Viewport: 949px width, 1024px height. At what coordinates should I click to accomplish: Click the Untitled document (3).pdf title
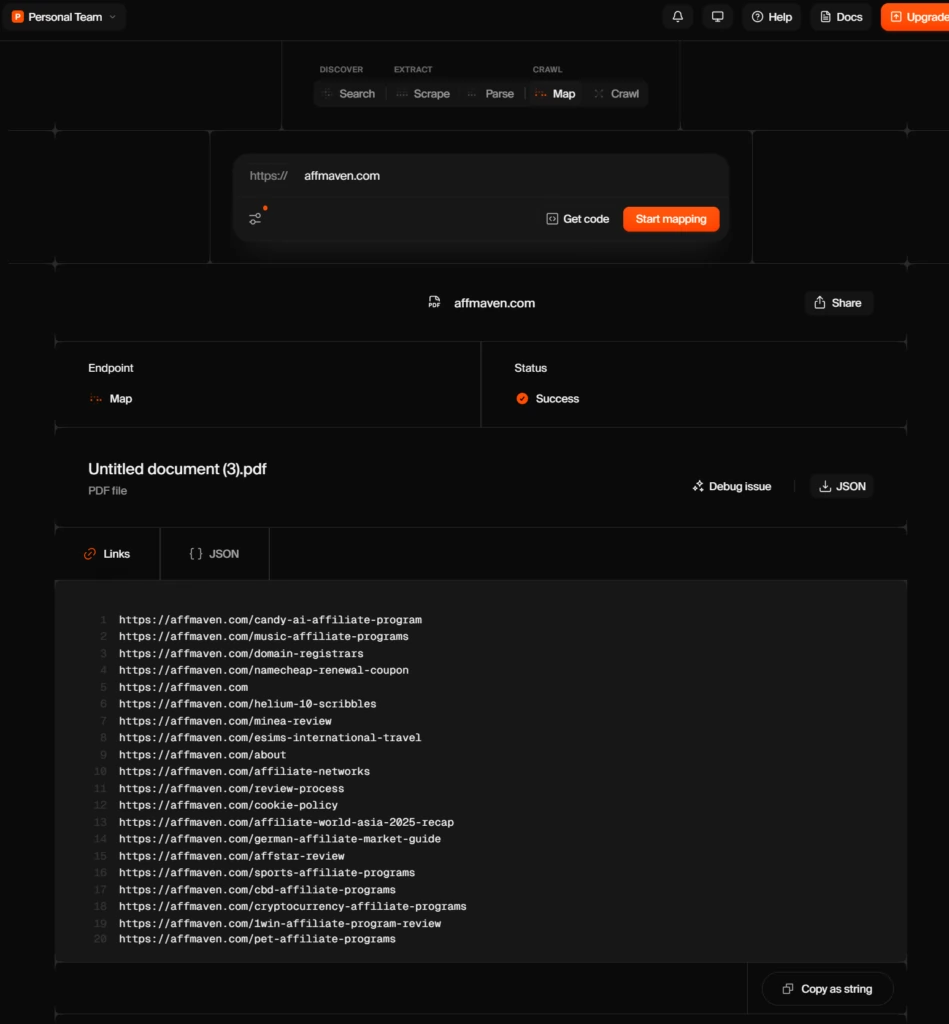[x=177, y=469]
